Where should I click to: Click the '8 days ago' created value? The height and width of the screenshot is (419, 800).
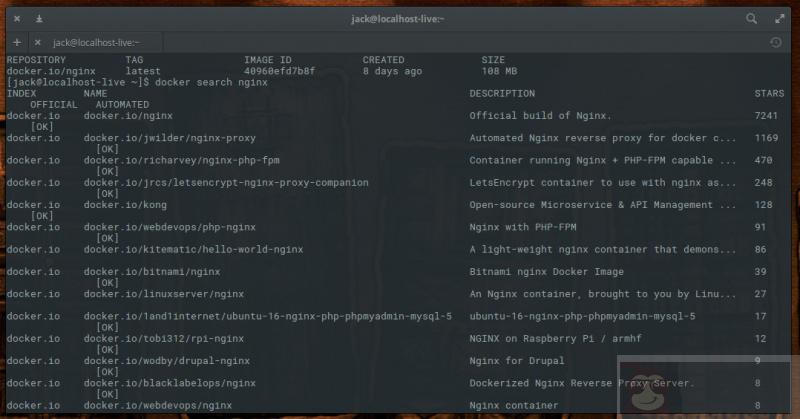pyautogui.click(x=392, y=71)
